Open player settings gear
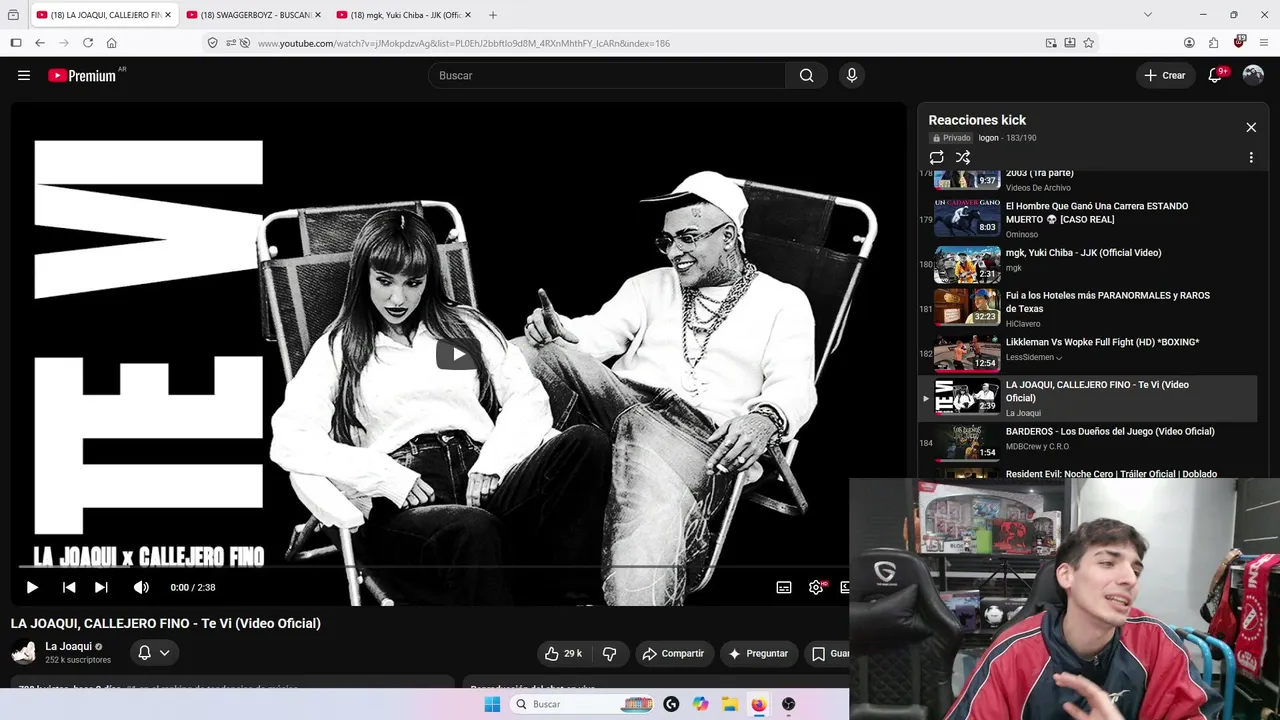This screenshot has width=1280, height=720. [816, 587]
